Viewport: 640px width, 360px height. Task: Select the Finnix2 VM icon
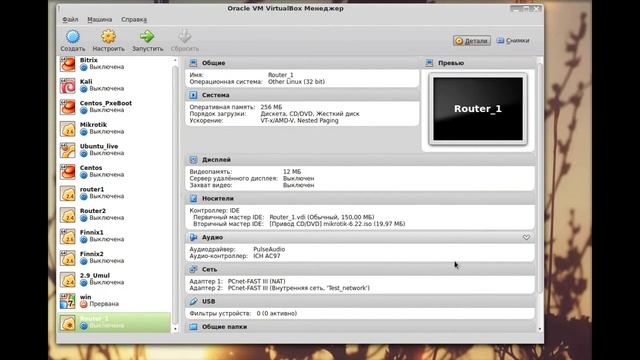(x=68, y=258)
